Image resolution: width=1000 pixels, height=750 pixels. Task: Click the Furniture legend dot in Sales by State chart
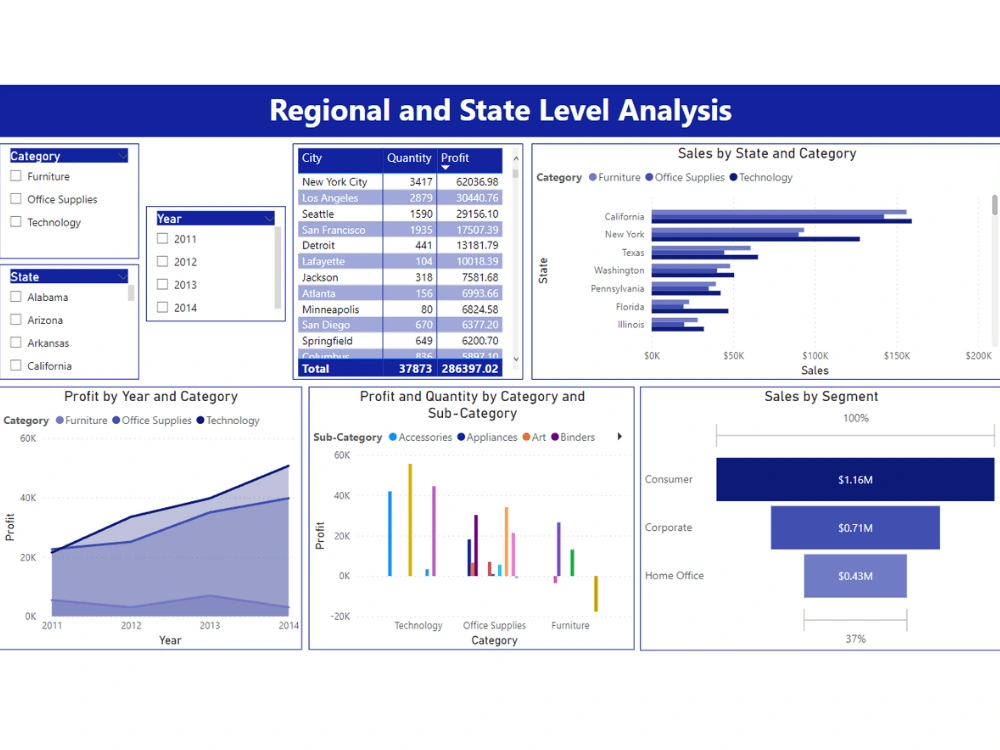(592, 177)
